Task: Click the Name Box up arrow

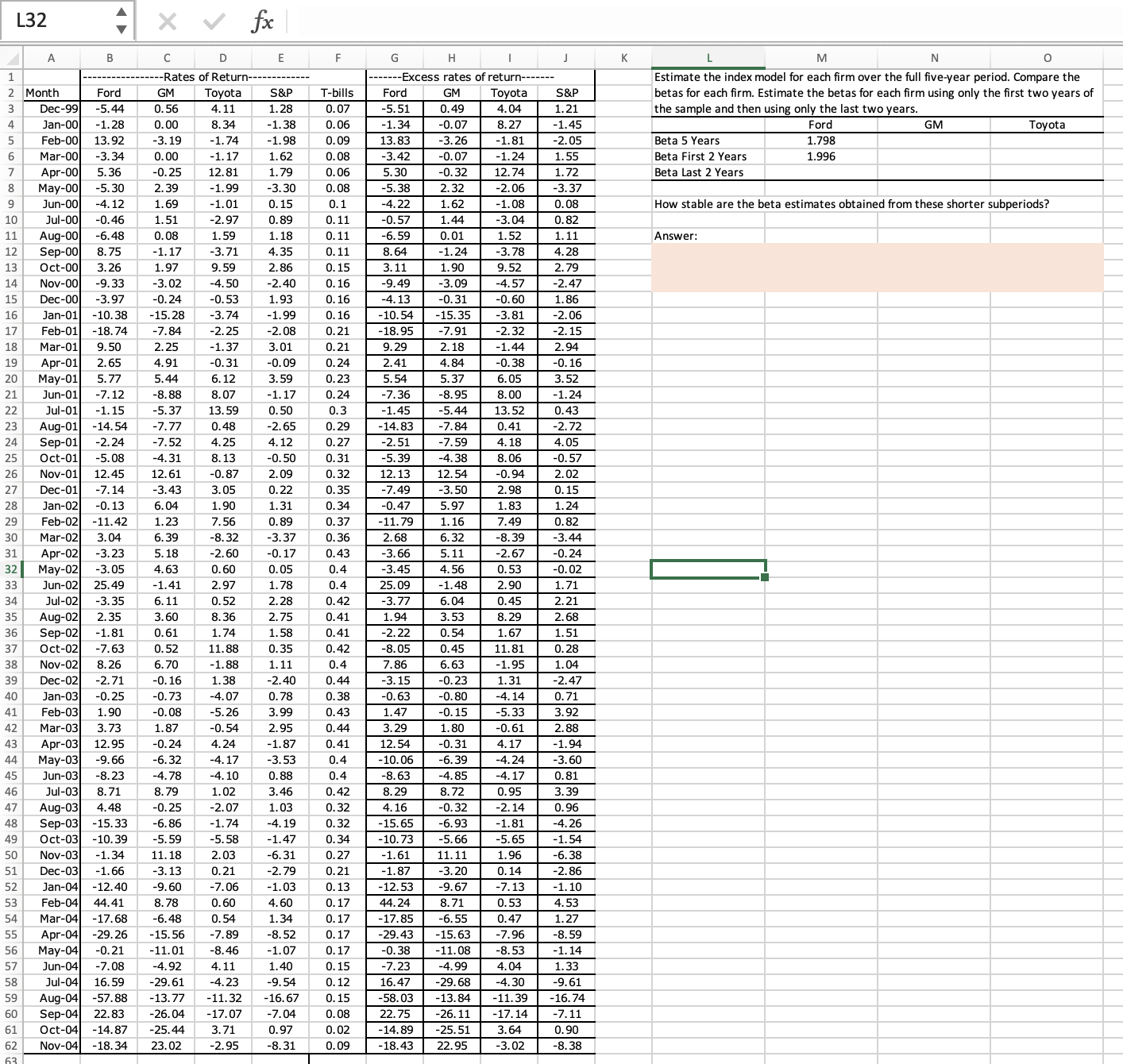Action: pos(121,13)
